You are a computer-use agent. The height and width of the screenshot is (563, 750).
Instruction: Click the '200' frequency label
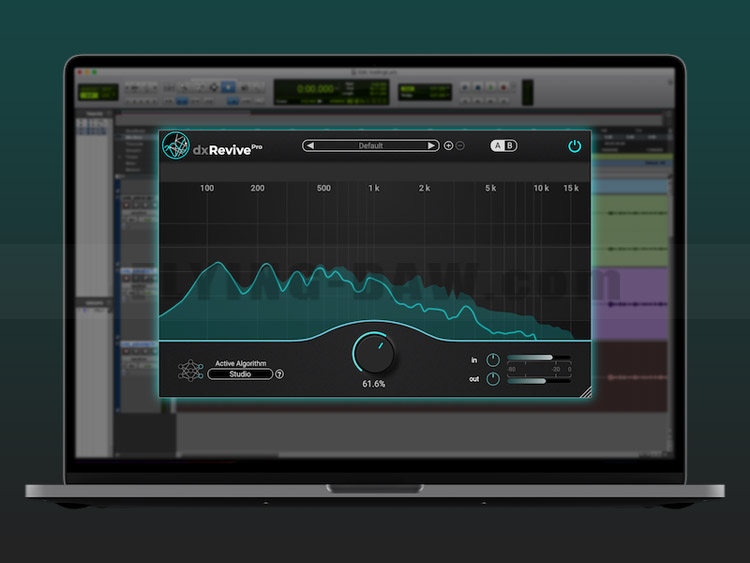257,188
